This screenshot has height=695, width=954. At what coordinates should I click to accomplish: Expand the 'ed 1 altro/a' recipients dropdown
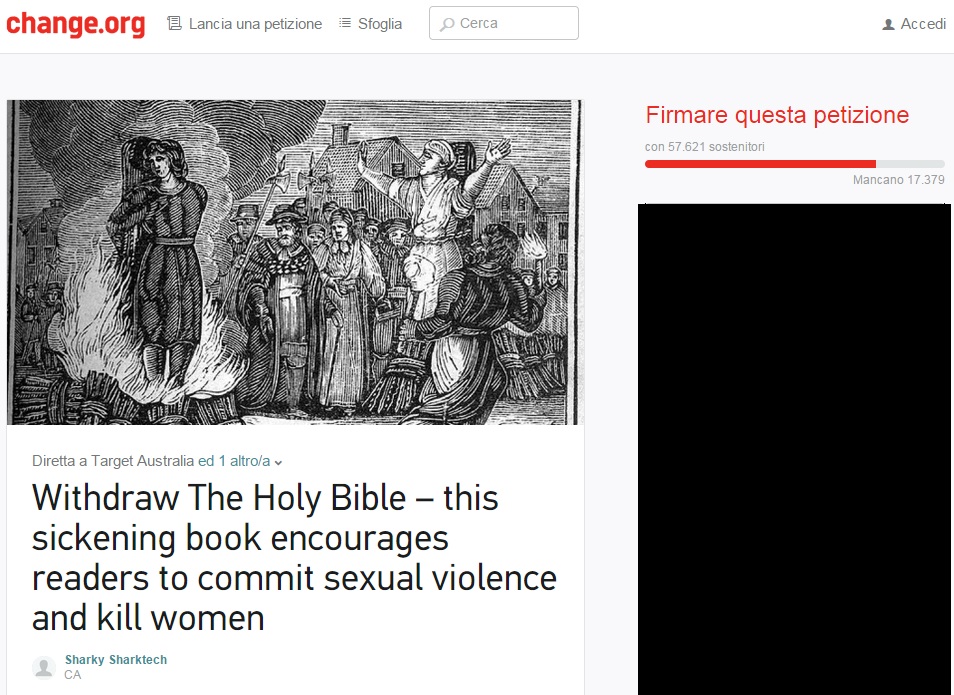pos(240,461)
